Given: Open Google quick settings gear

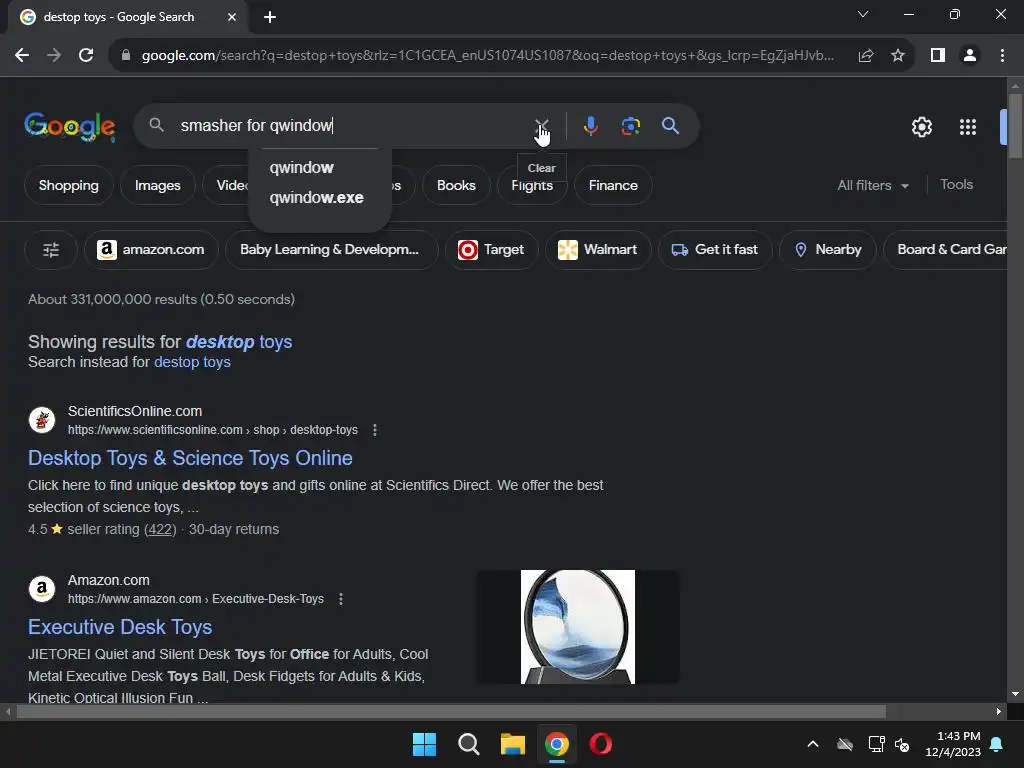Looking at the screenshot, I should pos(921,127).
